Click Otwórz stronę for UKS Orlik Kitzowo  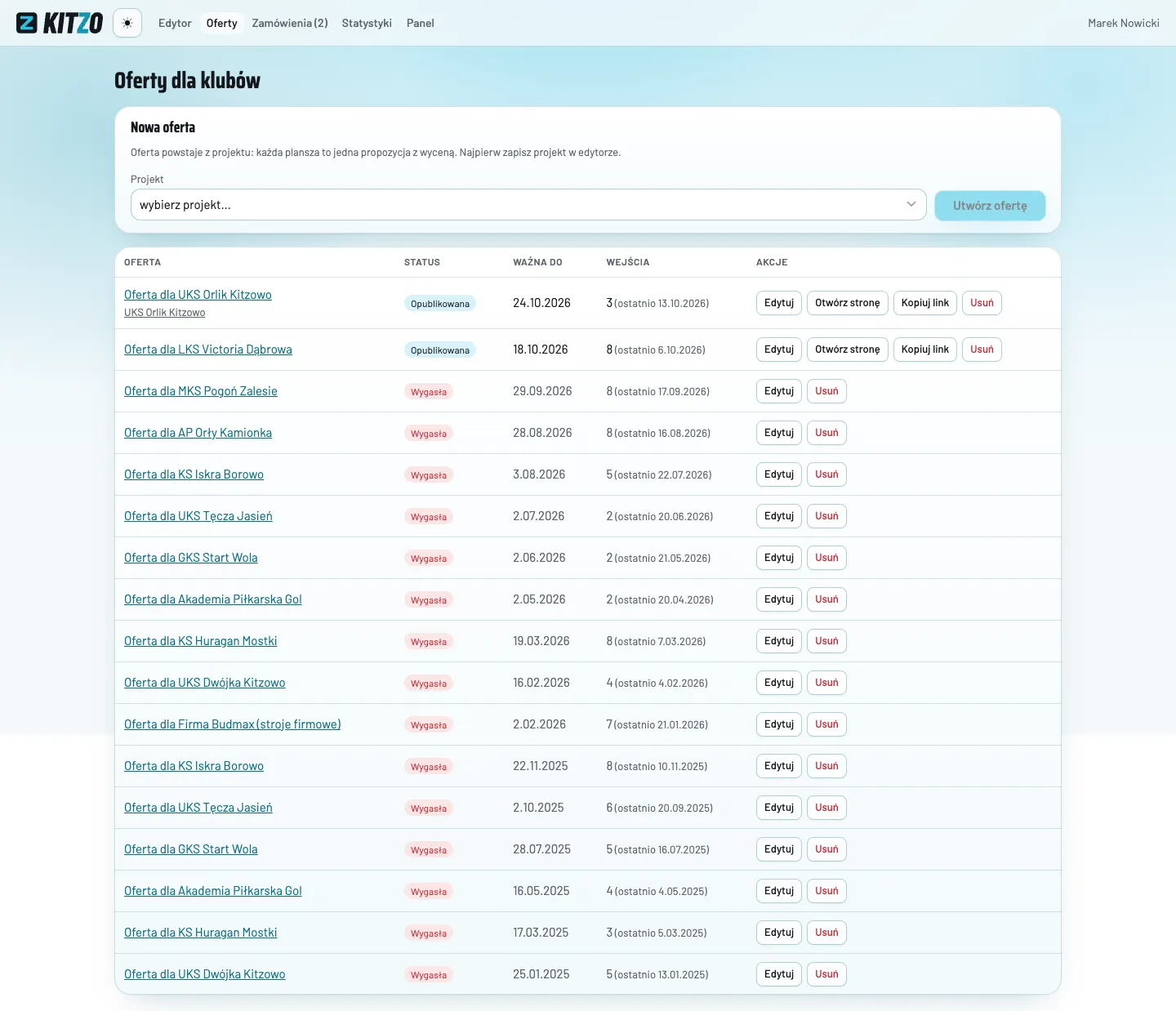pyautogui.click(x=847, y=303)
